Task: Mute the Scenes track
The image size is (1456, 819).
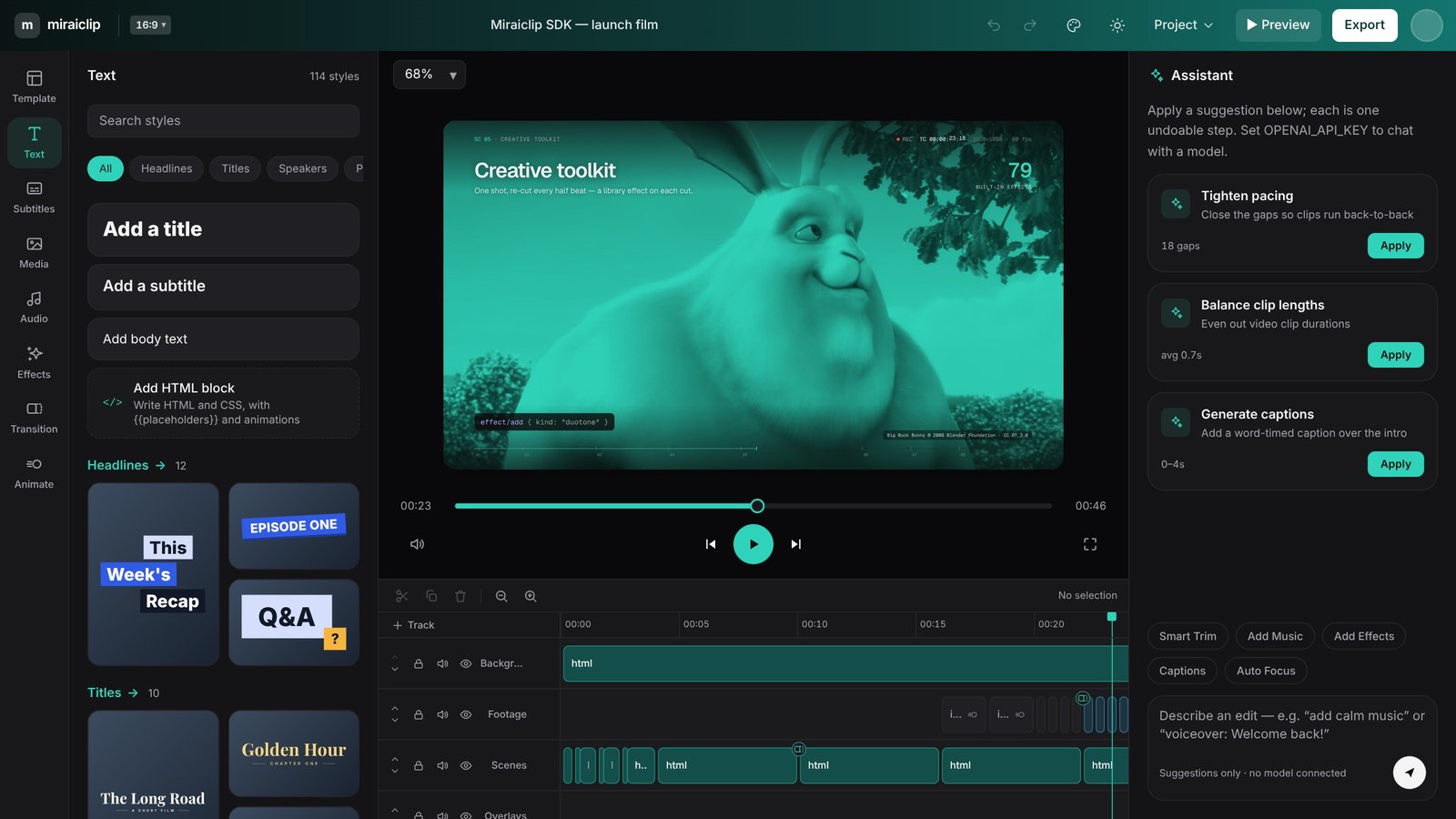Action: pos(442,765)
